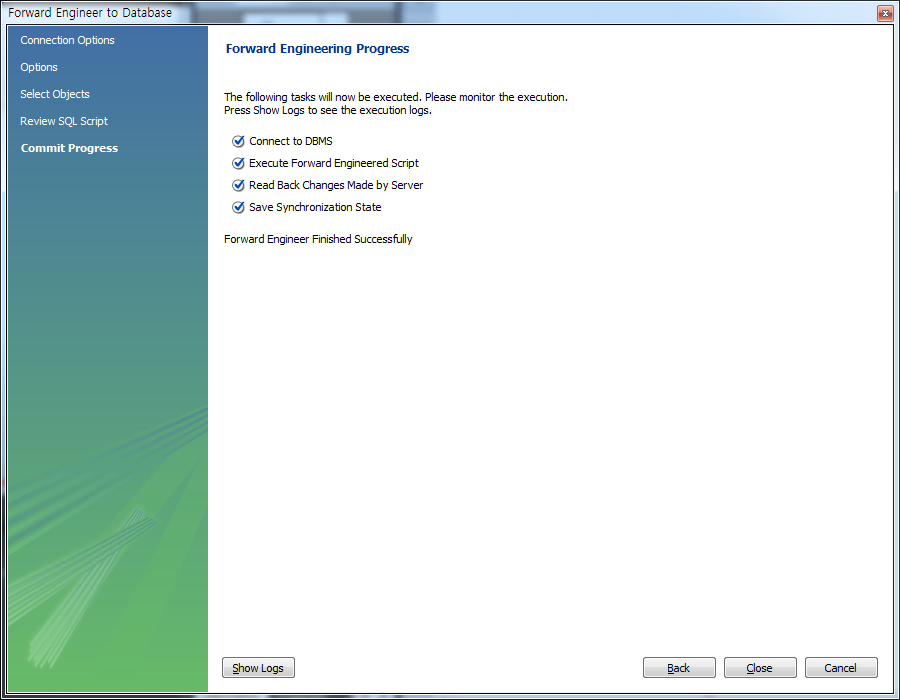Image resolution: width=900 pixels, height=700 pixels.
Task: Open Review SQL Script step in sidebar
Action: 64,121
